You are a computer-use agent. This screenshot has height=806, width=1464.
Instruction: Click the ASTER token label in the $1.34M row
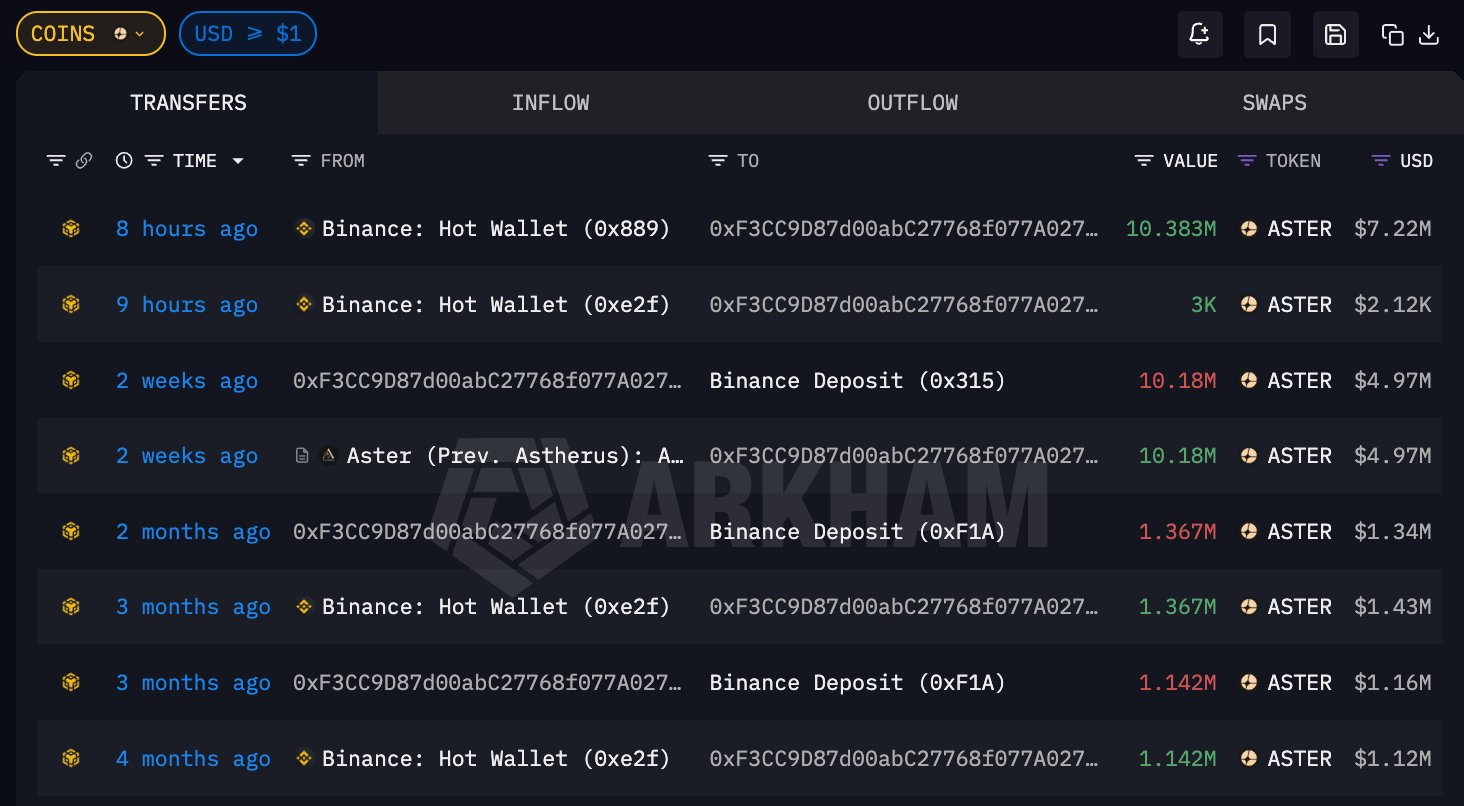(1299, 531)
